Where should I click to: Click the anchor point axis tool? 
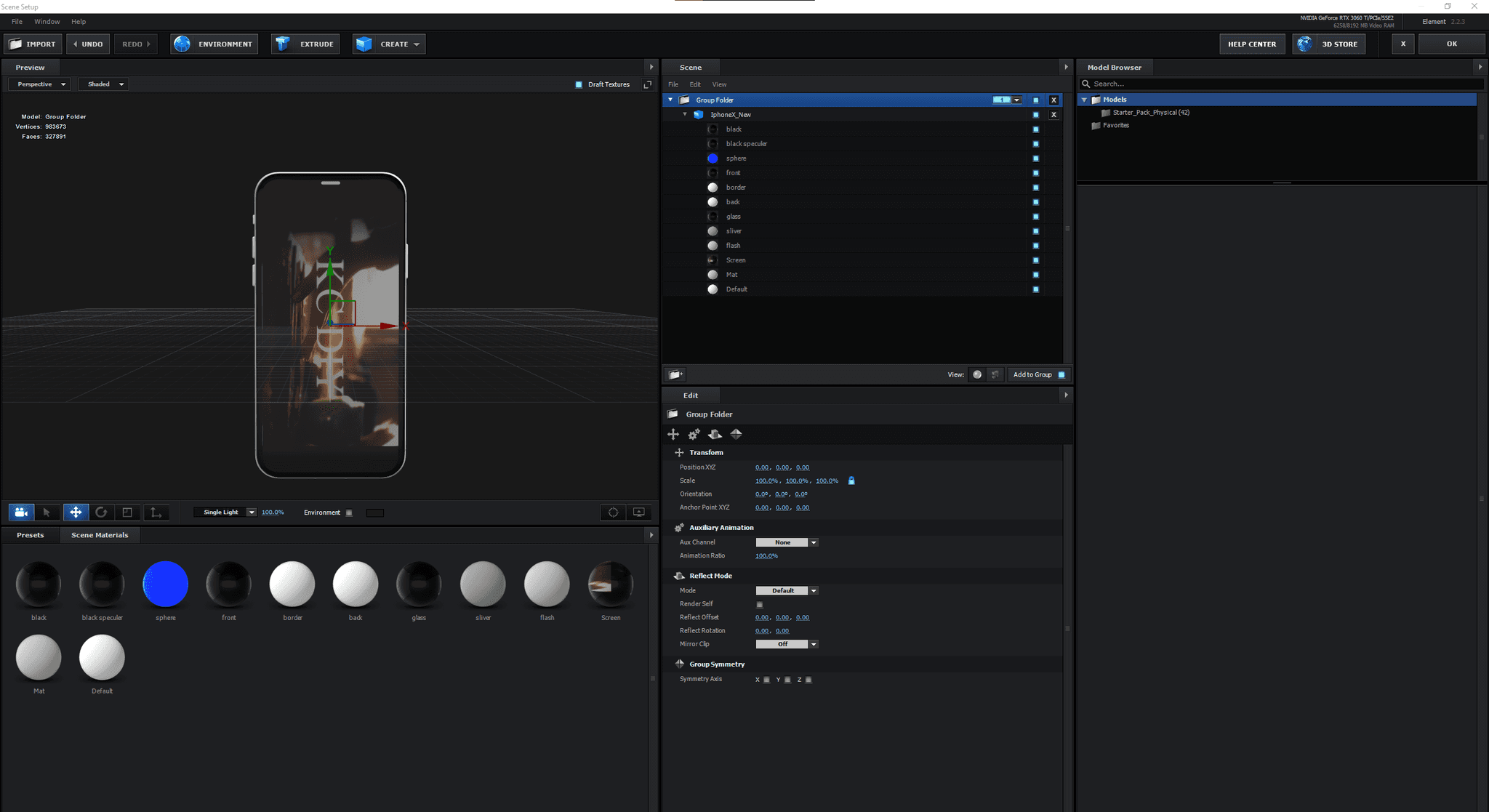(156, 512)
